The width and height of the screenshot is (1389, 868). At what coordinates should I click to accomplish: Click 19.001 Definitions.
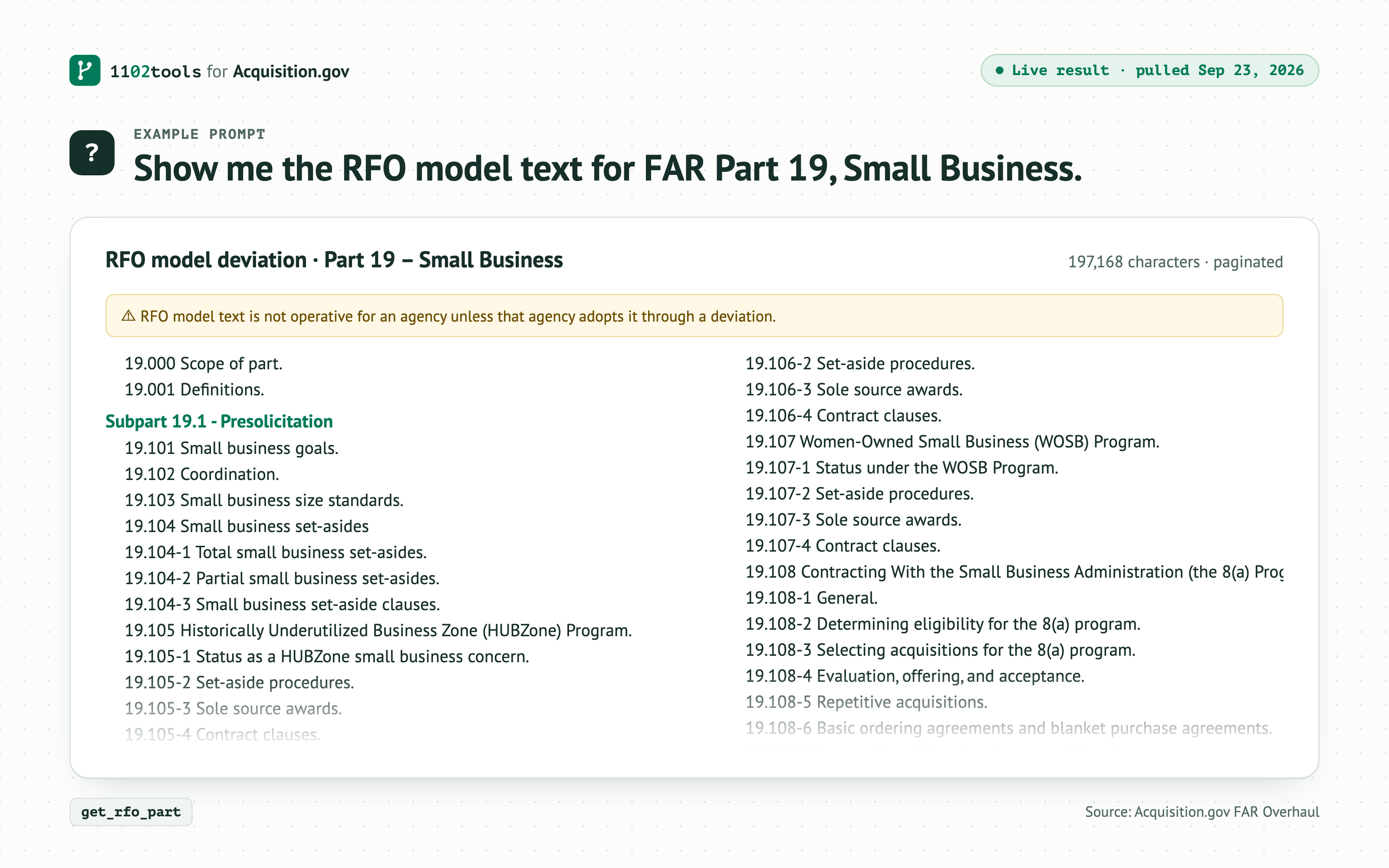(194, 390)
